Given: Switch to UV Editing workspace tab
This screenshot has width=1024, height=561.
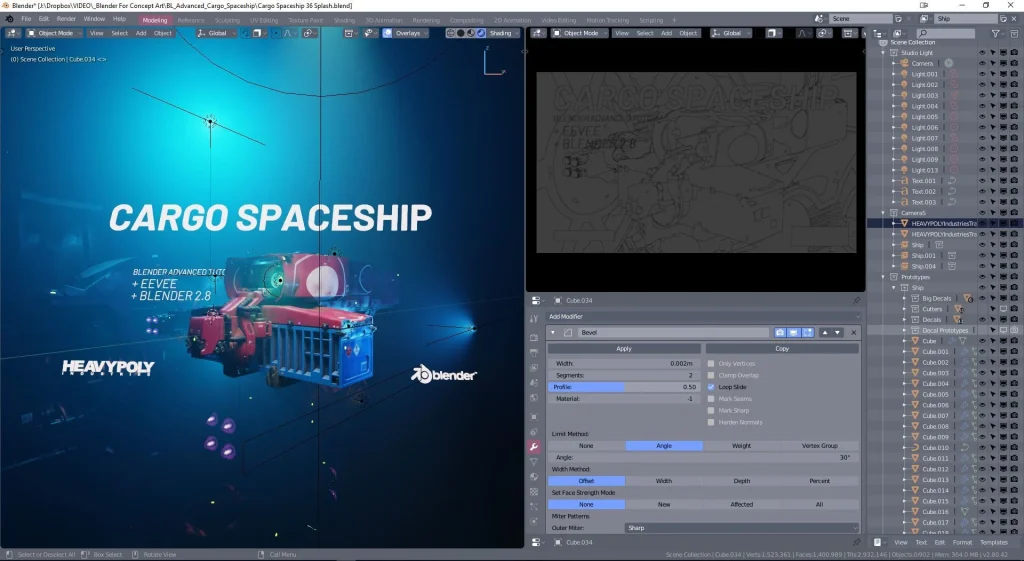Looking at the screenshot, I should click(264, 20).
